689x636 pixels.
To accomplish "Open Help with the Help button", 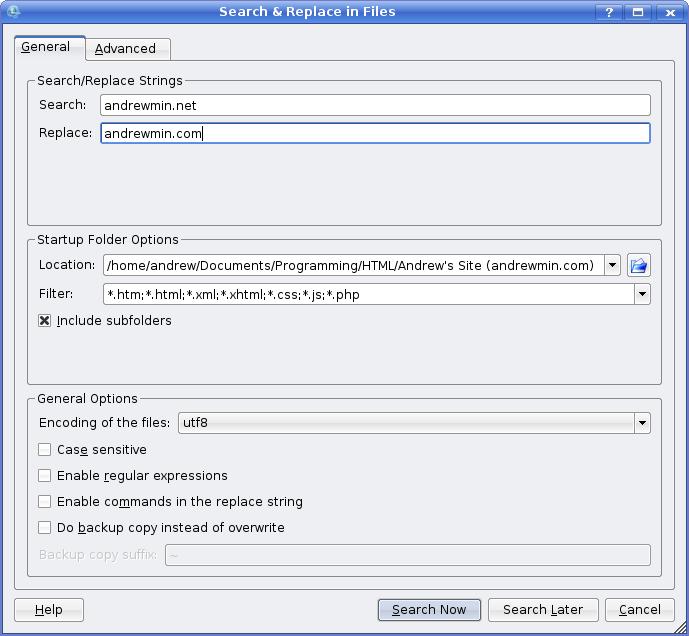I will 49,610.
